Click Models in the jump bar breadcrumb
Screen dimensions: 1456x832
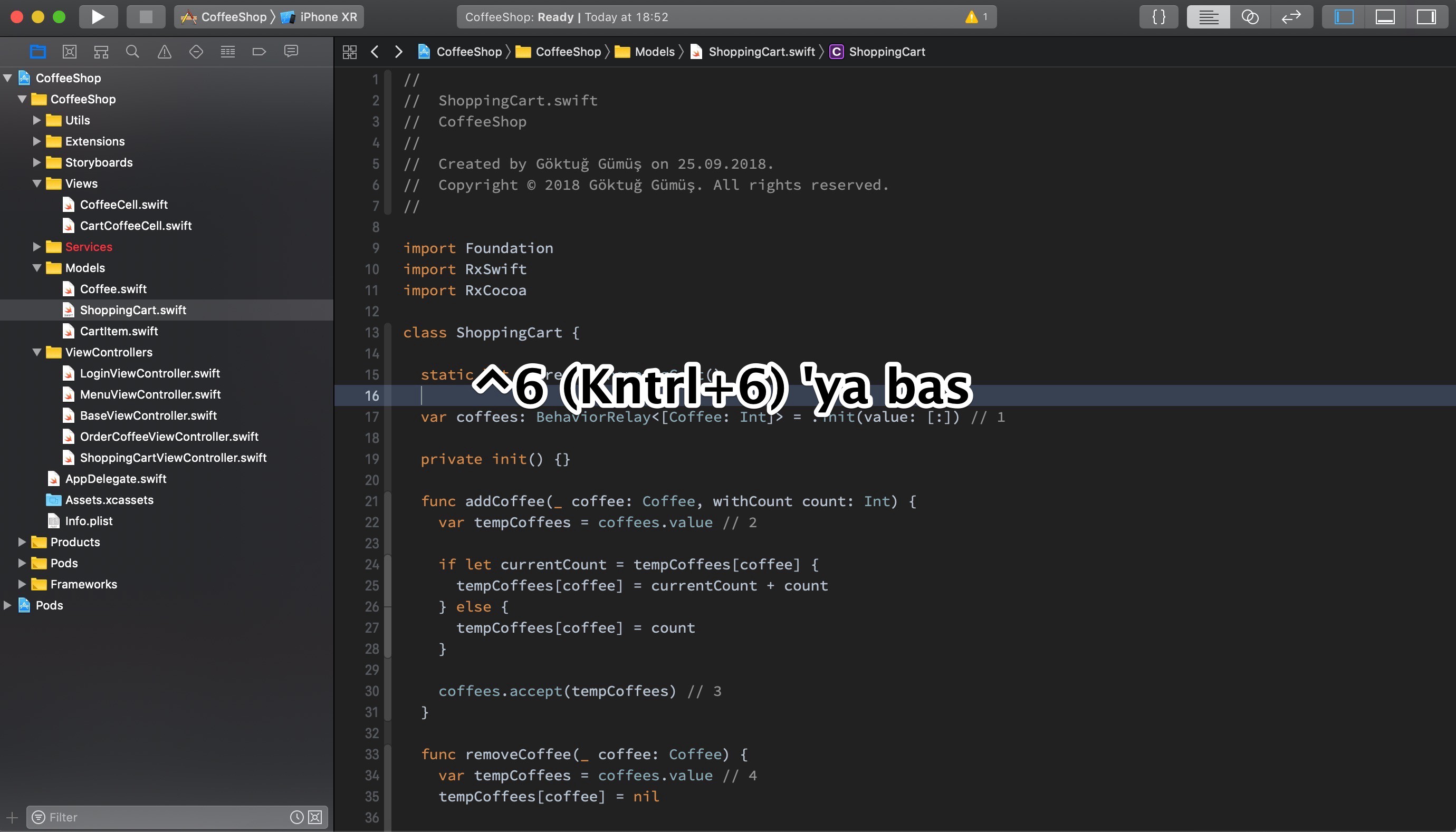tap(656, 52)
